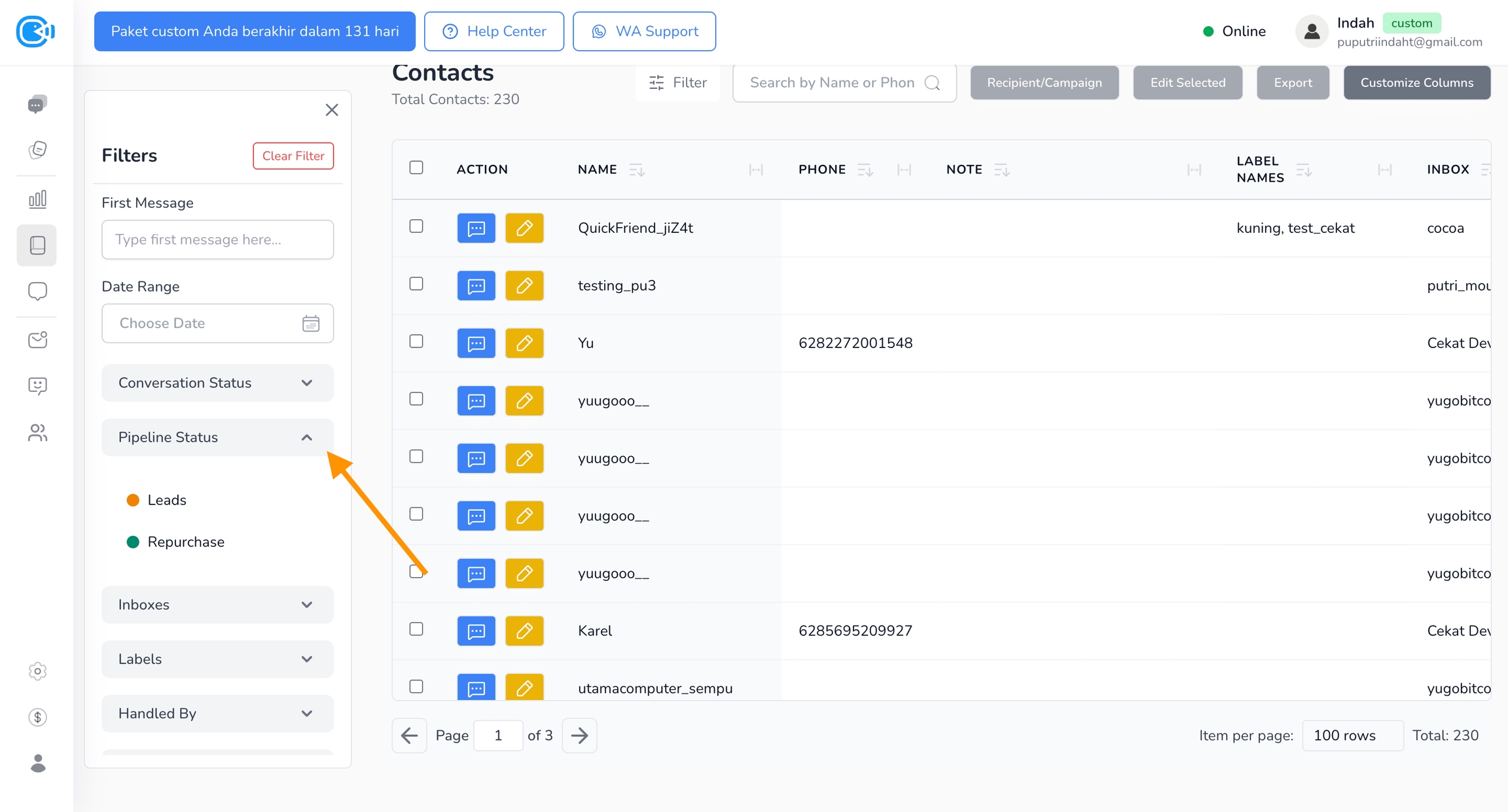Open chat for QuickFriend_jiZ4t contact
This screenshot has width=1508, height=812.
[476, 228]
